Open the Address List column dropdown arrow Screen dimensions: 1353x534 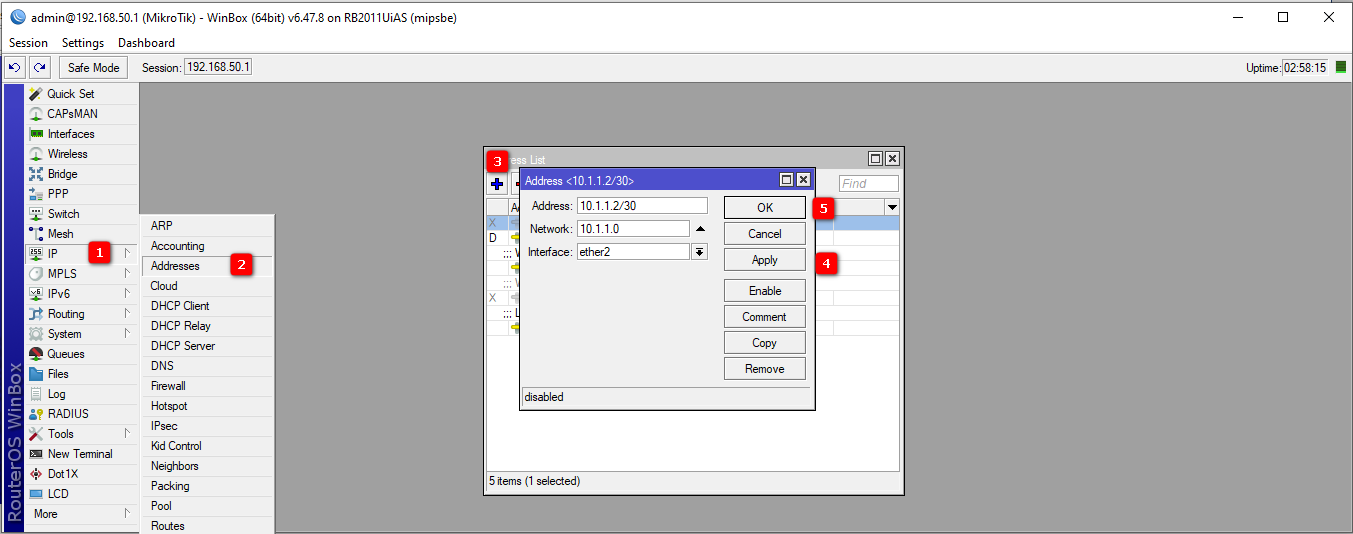click(x=891, y=207)
